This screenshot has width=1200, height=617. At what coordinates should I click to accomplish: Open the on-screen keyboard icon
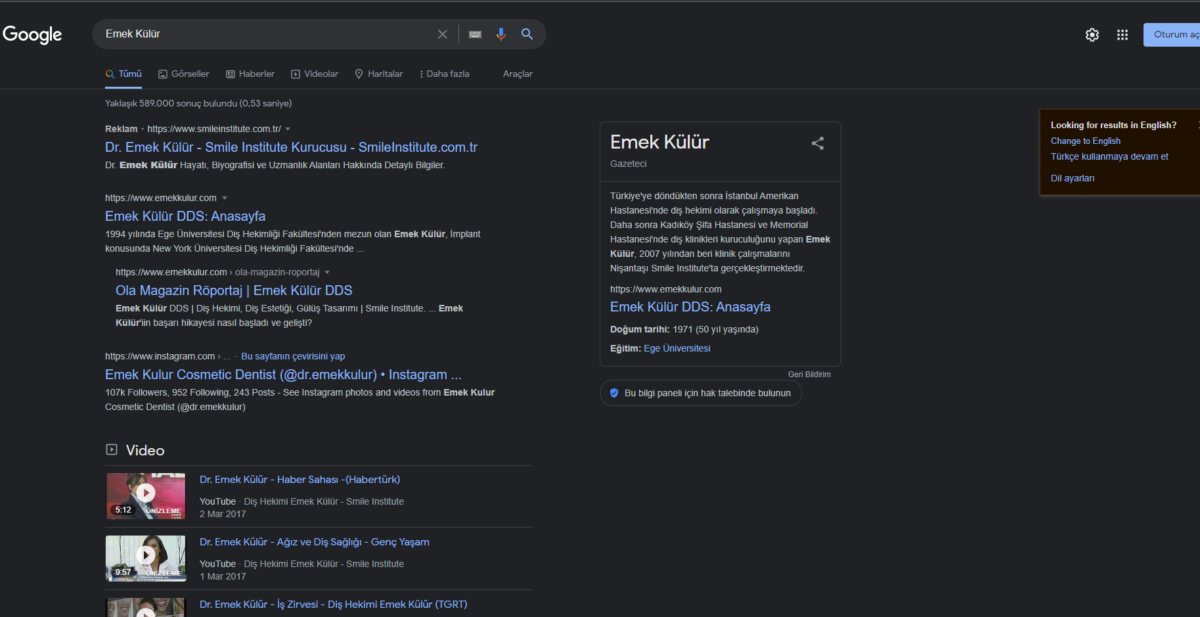(475, 34)
